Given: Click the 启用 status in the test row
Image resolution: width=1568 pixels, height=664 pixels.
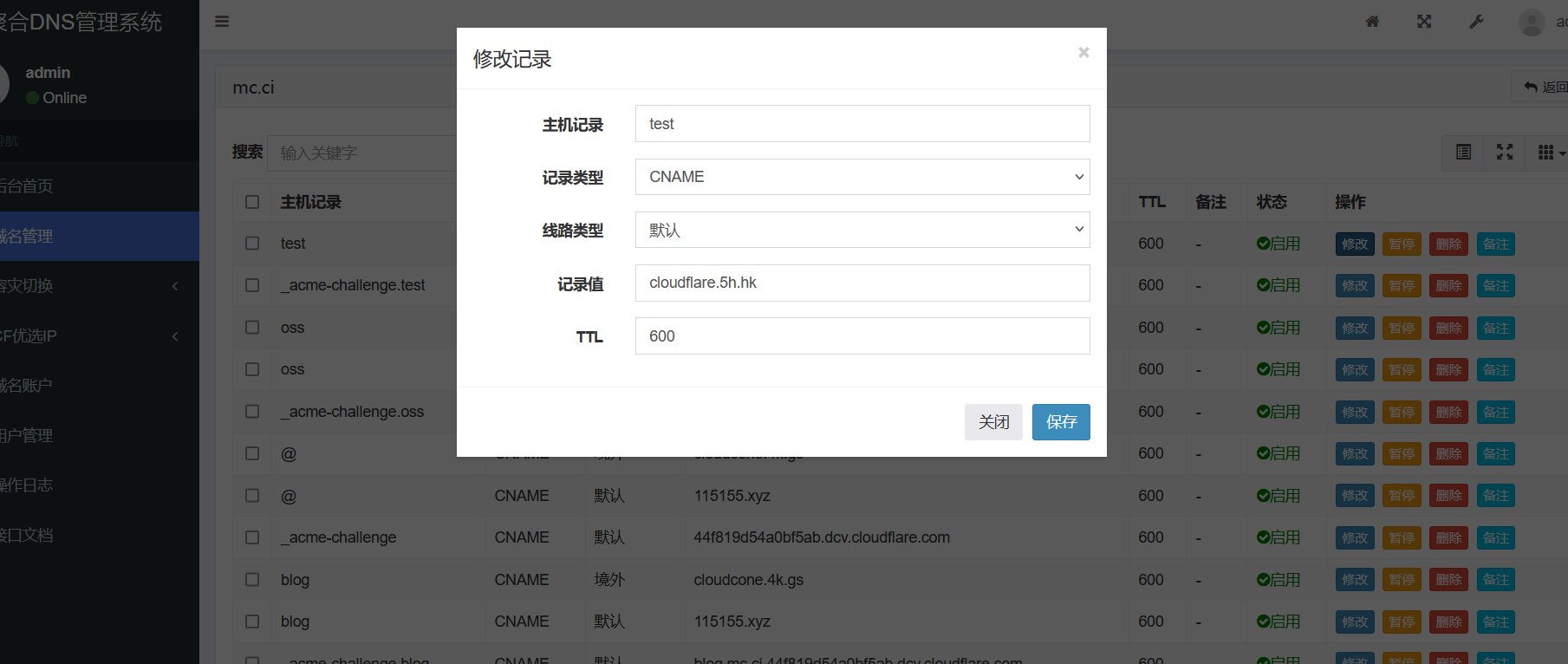Looking at the screenshot, I should pyautogui.click(x=1278, y=244).
